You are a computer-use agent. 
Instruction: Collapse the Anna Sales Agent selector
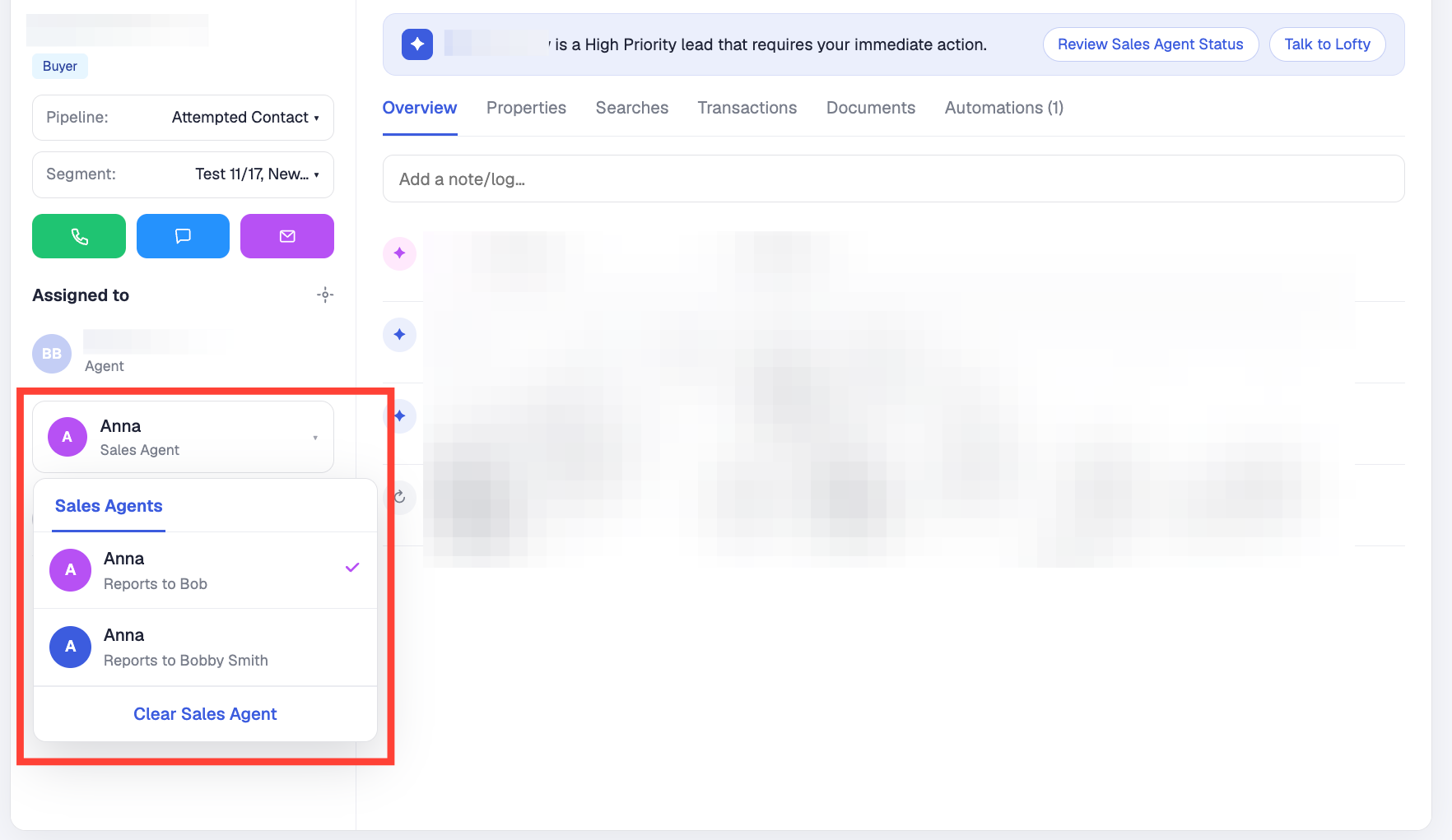tap(183, 437)
